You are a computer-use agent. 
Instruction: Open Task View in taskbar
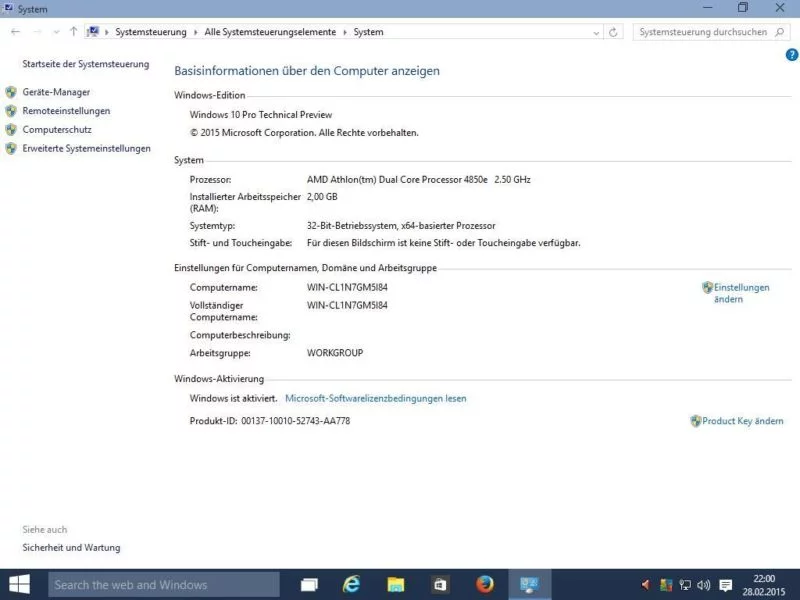309,585
